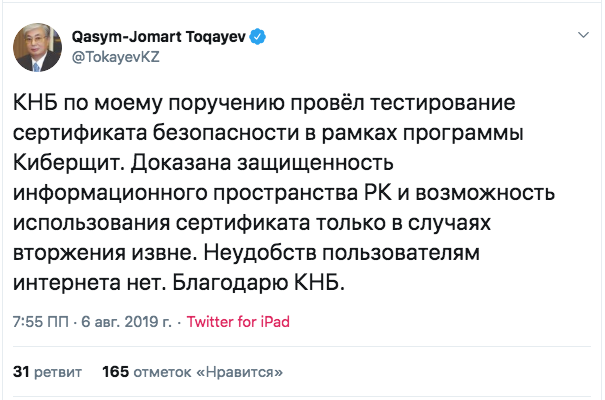Open the tweet options chevron menu

(583, 35)
